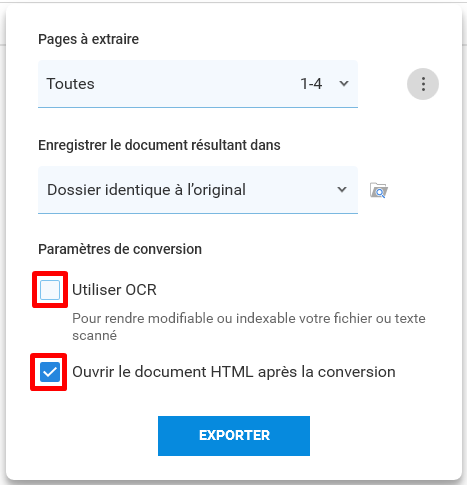Click the OCR description 'Pour rendre modifiable' text
Screen dimensions: 467x485
(249, 327)
